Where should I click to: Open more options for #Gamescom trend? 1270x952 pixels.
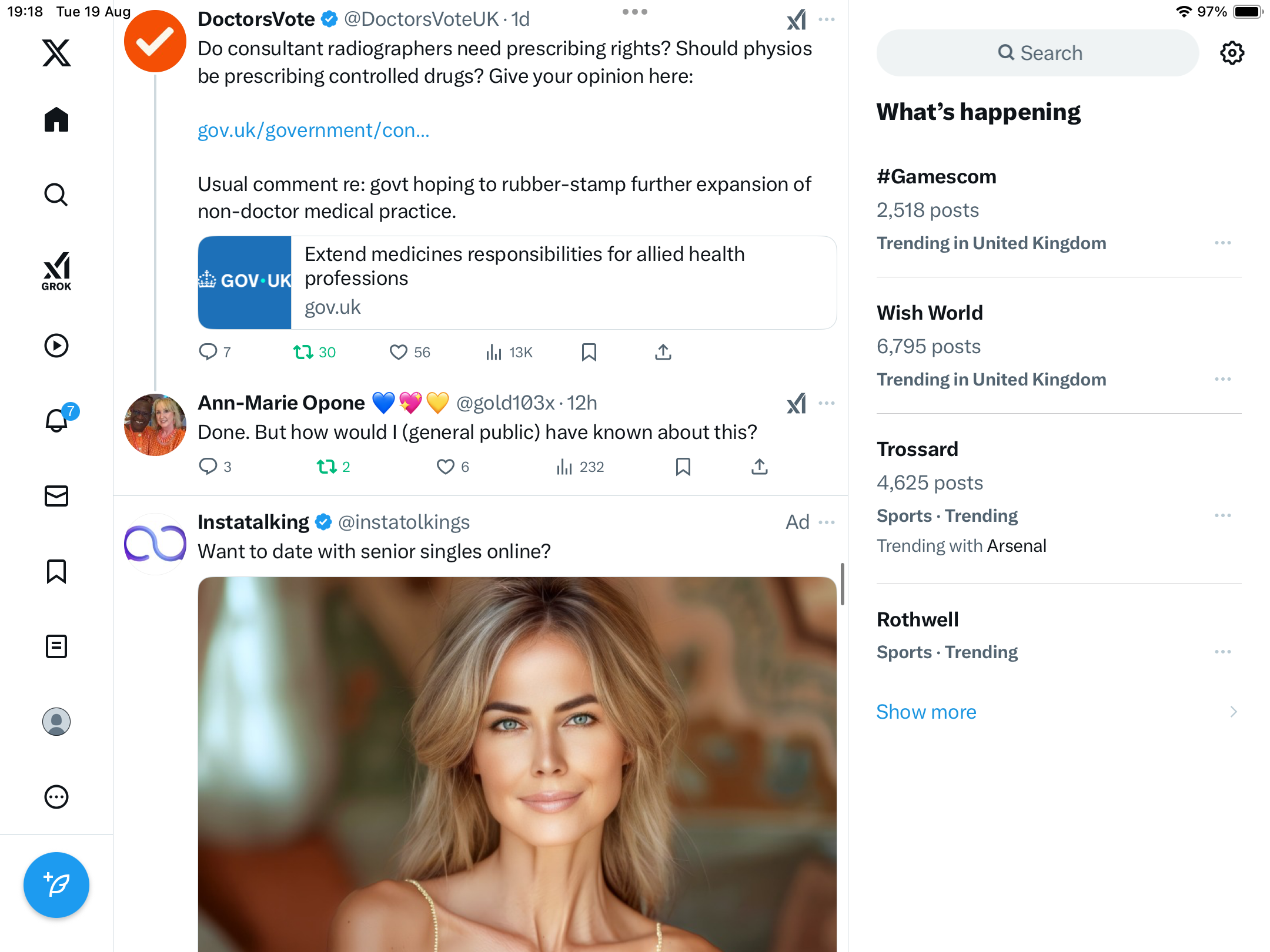pyautogui.click(x=1222, y=243)
